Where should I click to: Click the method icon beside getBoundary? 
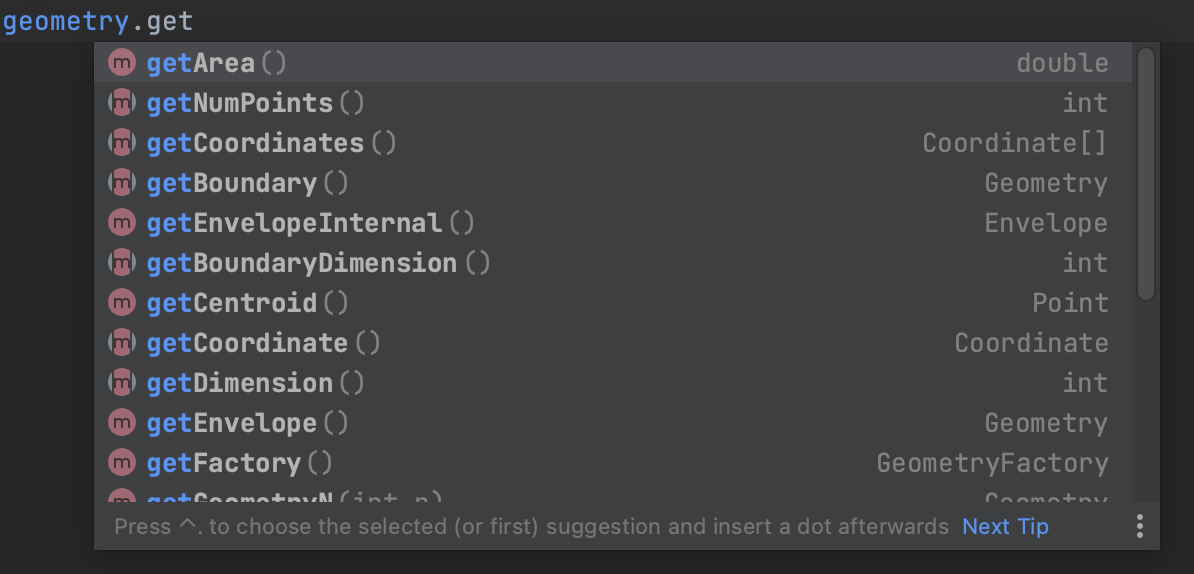tap(122, 183)
